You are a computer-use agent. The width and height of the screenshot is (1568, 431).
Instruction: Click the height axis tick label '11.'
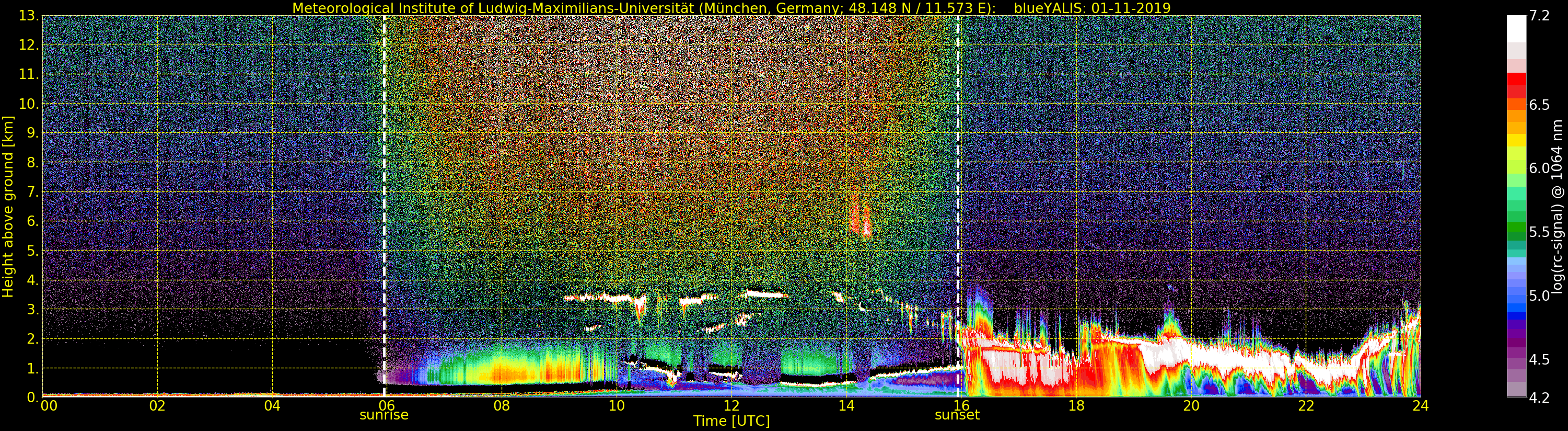(29, 74)
